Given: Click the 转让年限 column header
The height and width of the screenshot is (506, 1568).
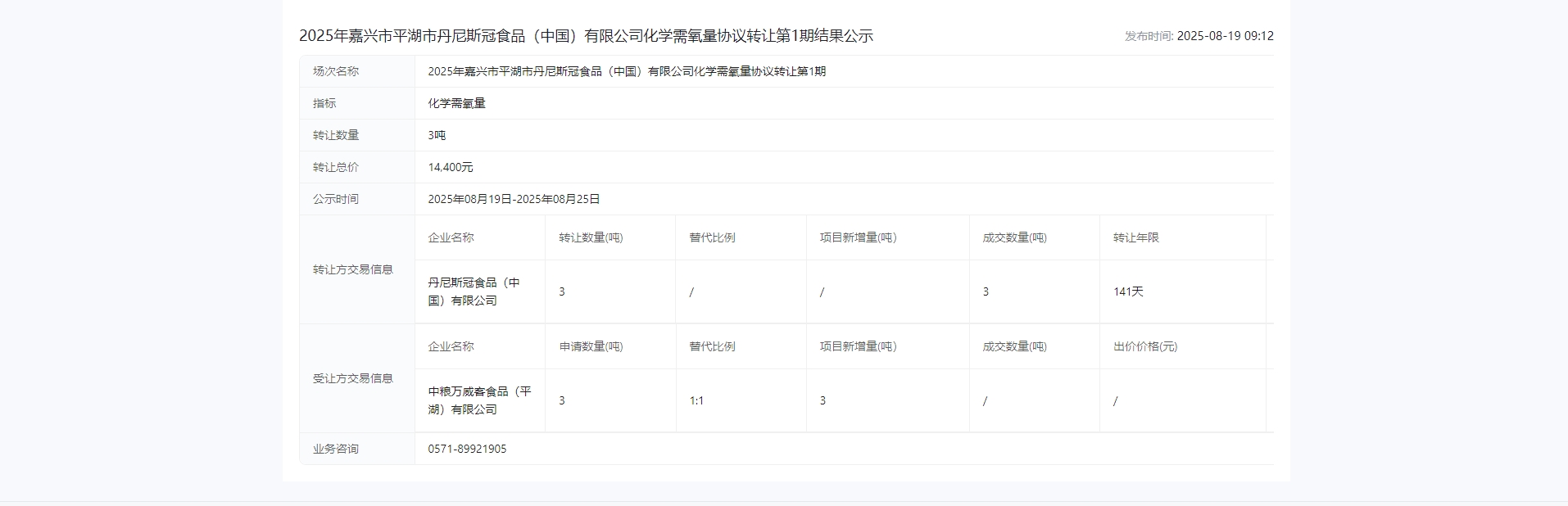Looking at the screenshot, I should pyautogui.click(x=1135, y=237).
